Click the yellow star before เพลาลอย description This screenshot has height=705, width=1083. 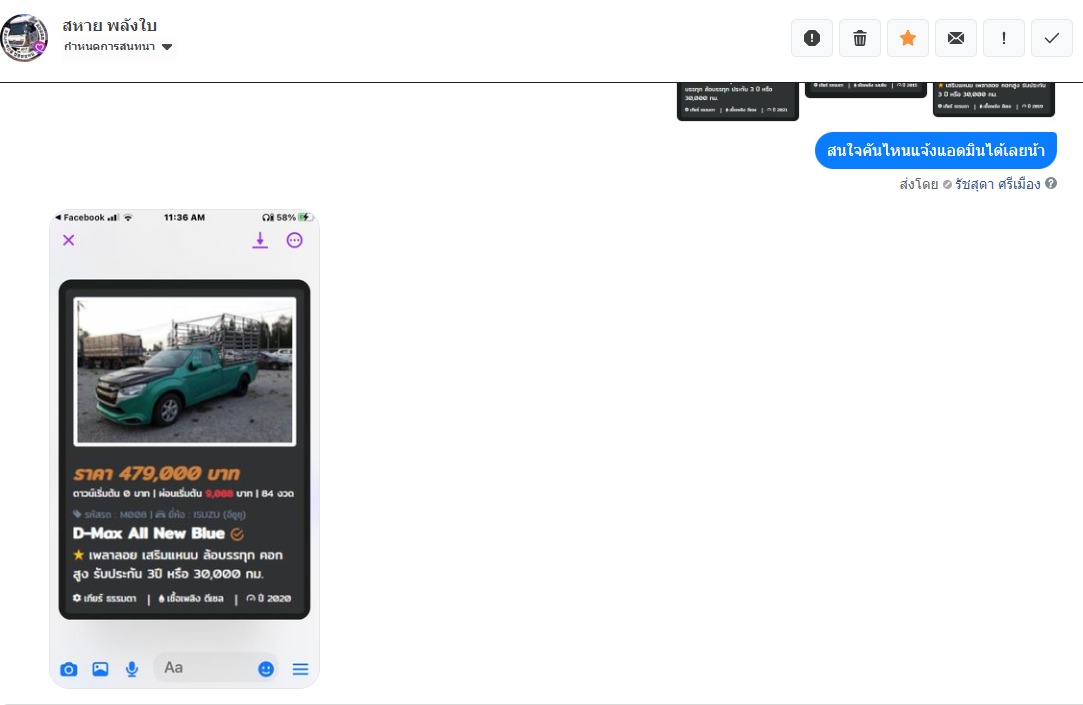(x=79, y=554)
